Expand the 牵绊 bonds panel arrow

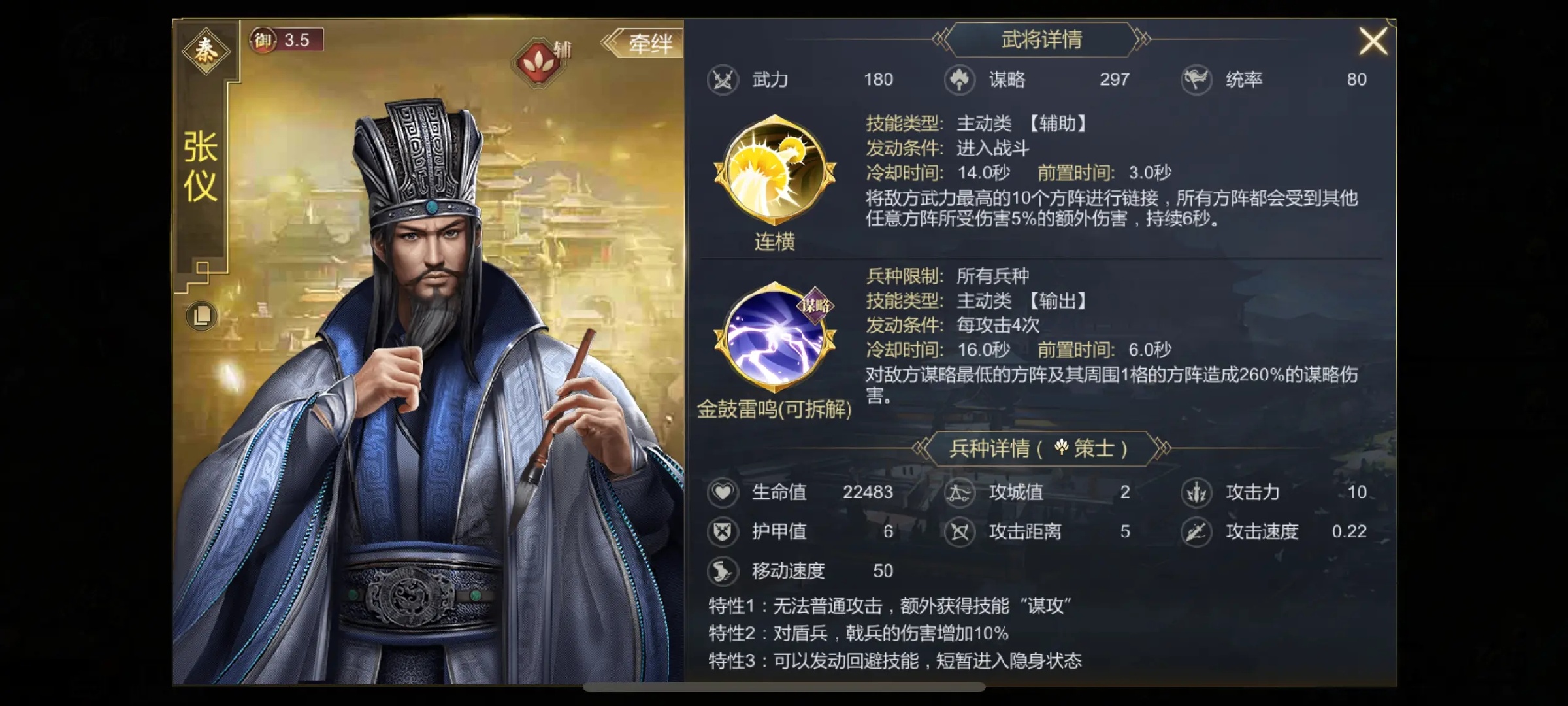pos(642,43)
